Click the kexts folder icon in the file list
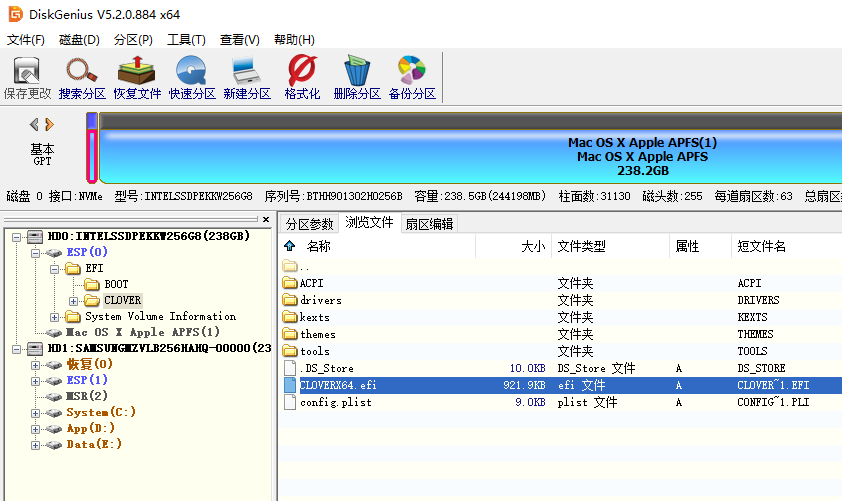Screen dimensions: 842x501 pyautogui.click(x=289, y=317)
